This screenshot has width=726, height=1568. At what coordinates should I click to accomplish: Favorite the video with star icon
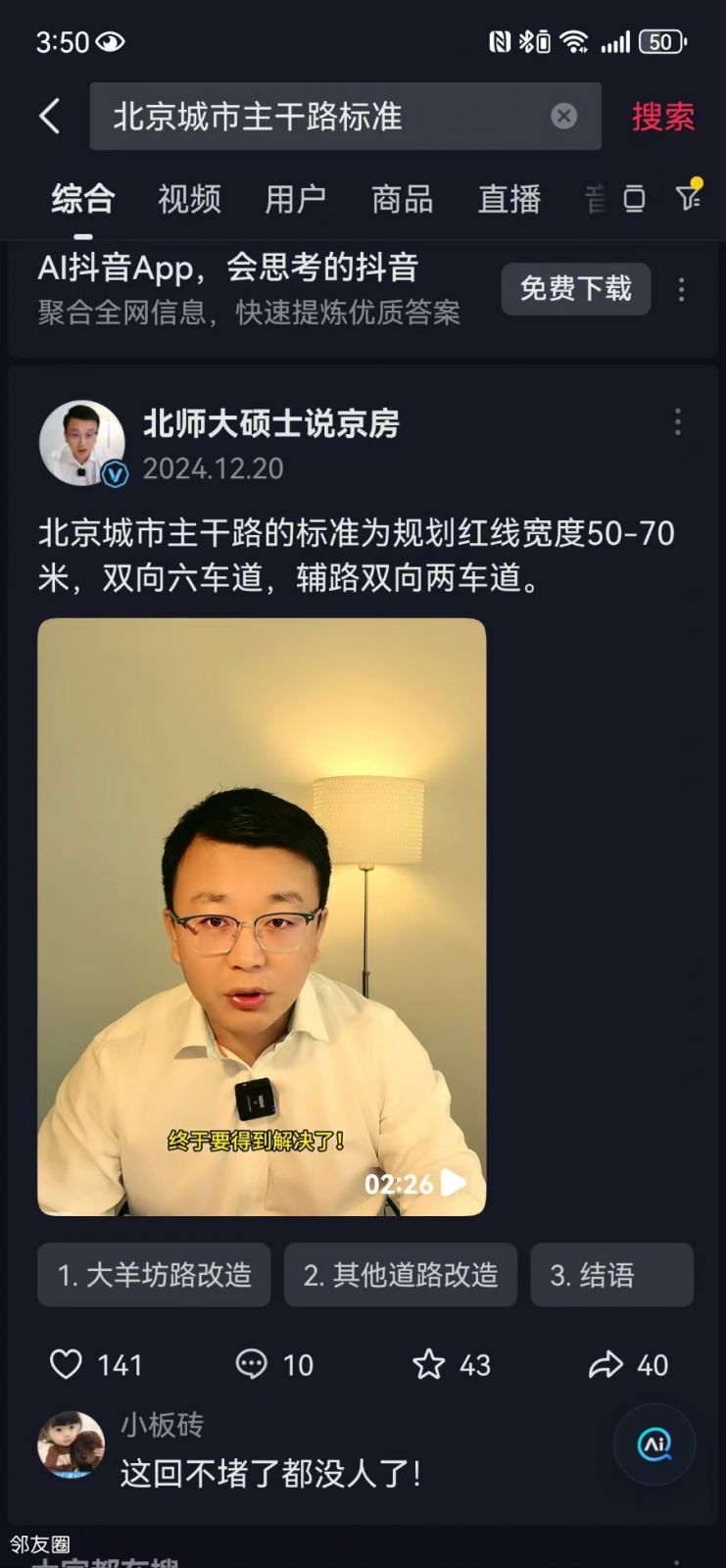point(429,1364)
